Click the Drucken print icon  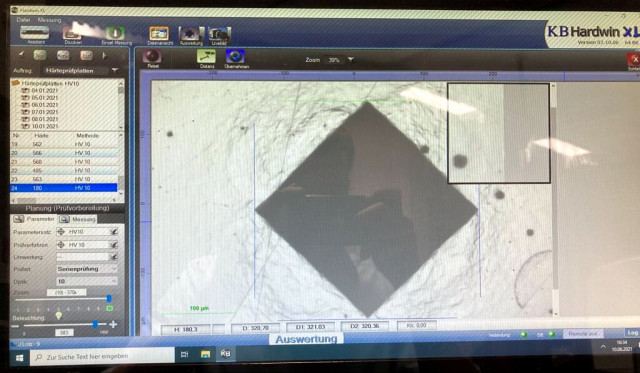point(73,33)
